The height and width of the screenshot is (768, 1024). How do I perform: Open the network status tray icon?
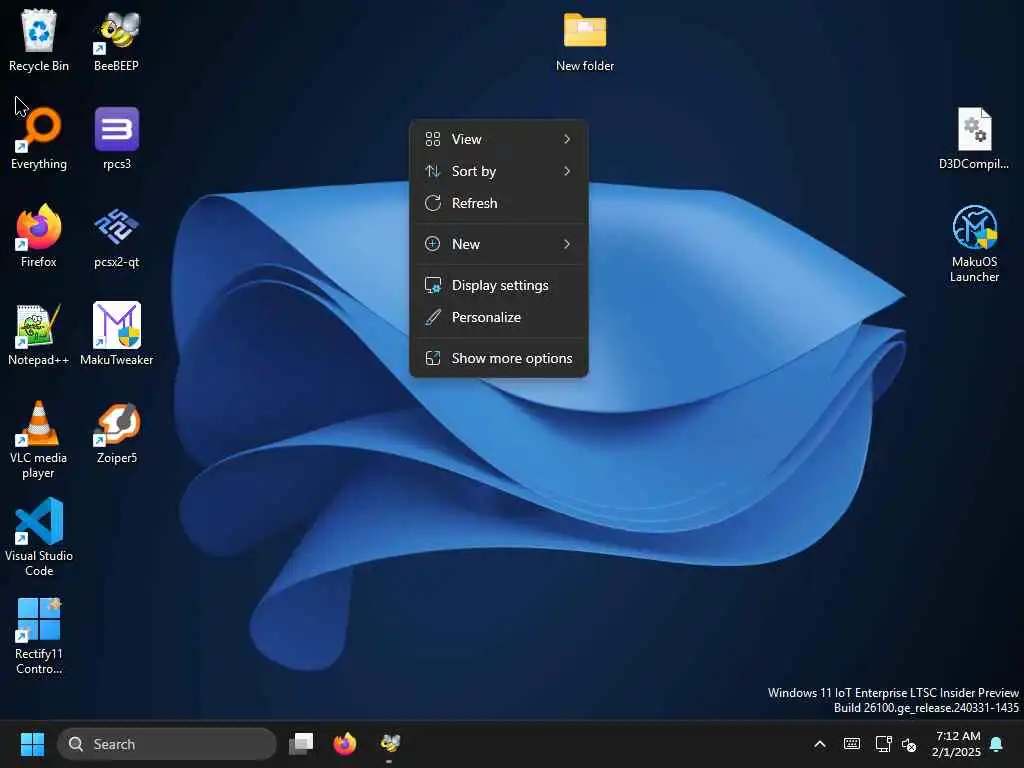[x=884, y=744]
